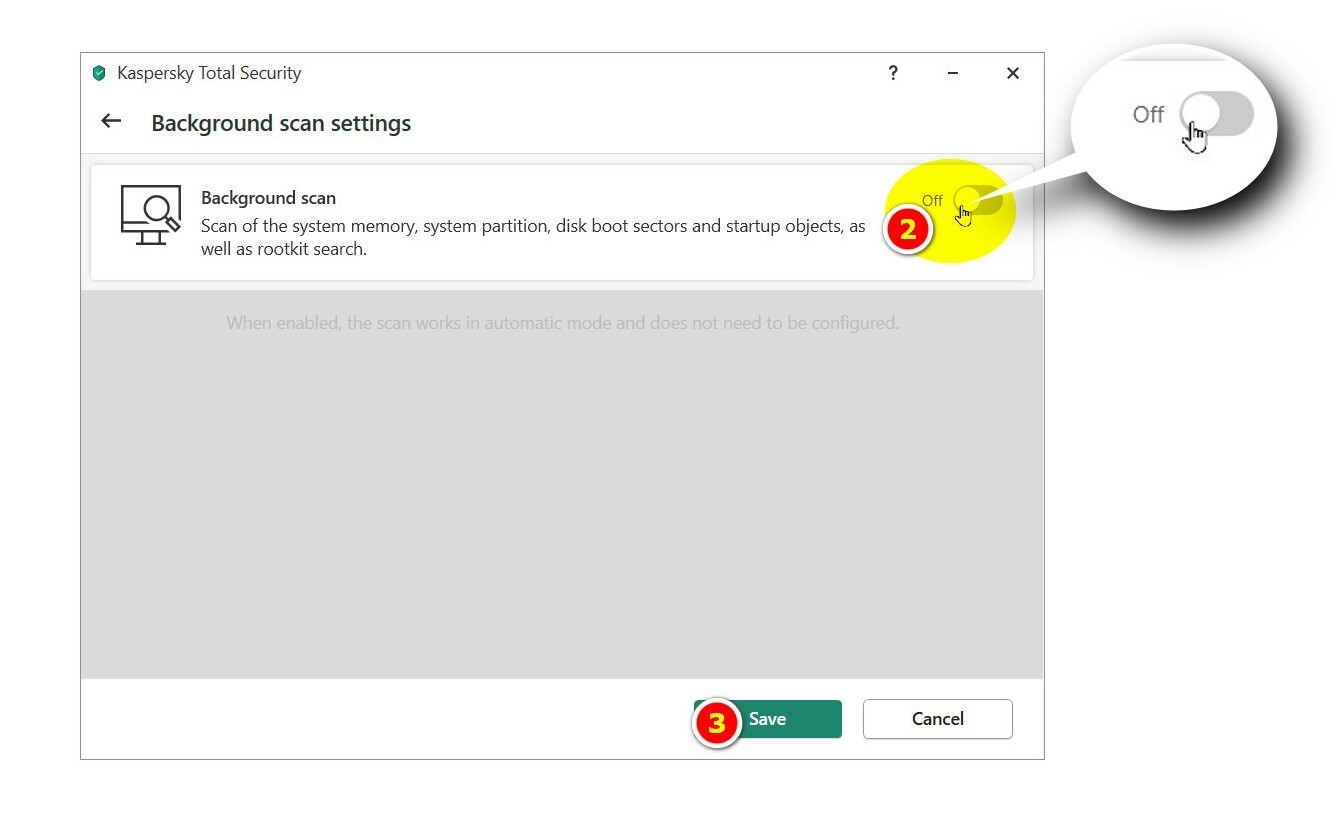The height and width of the screenshot is (825, 1331).
Task: Click the "Background scan" option title
Action: (268, 198)
